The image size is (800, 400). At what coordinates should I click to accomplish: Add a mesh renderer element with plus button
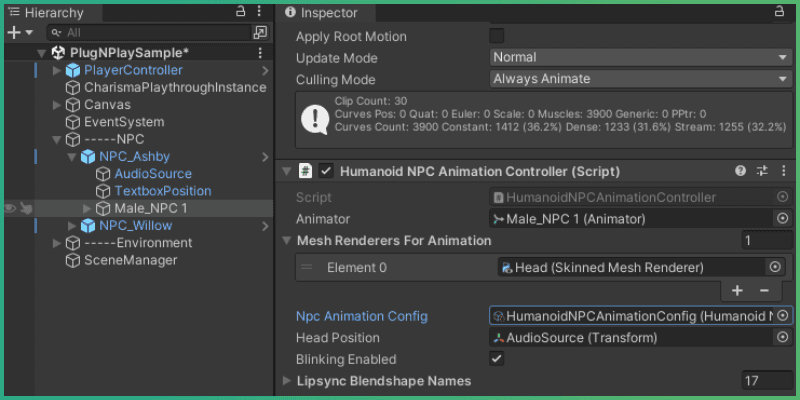(738, 291)
